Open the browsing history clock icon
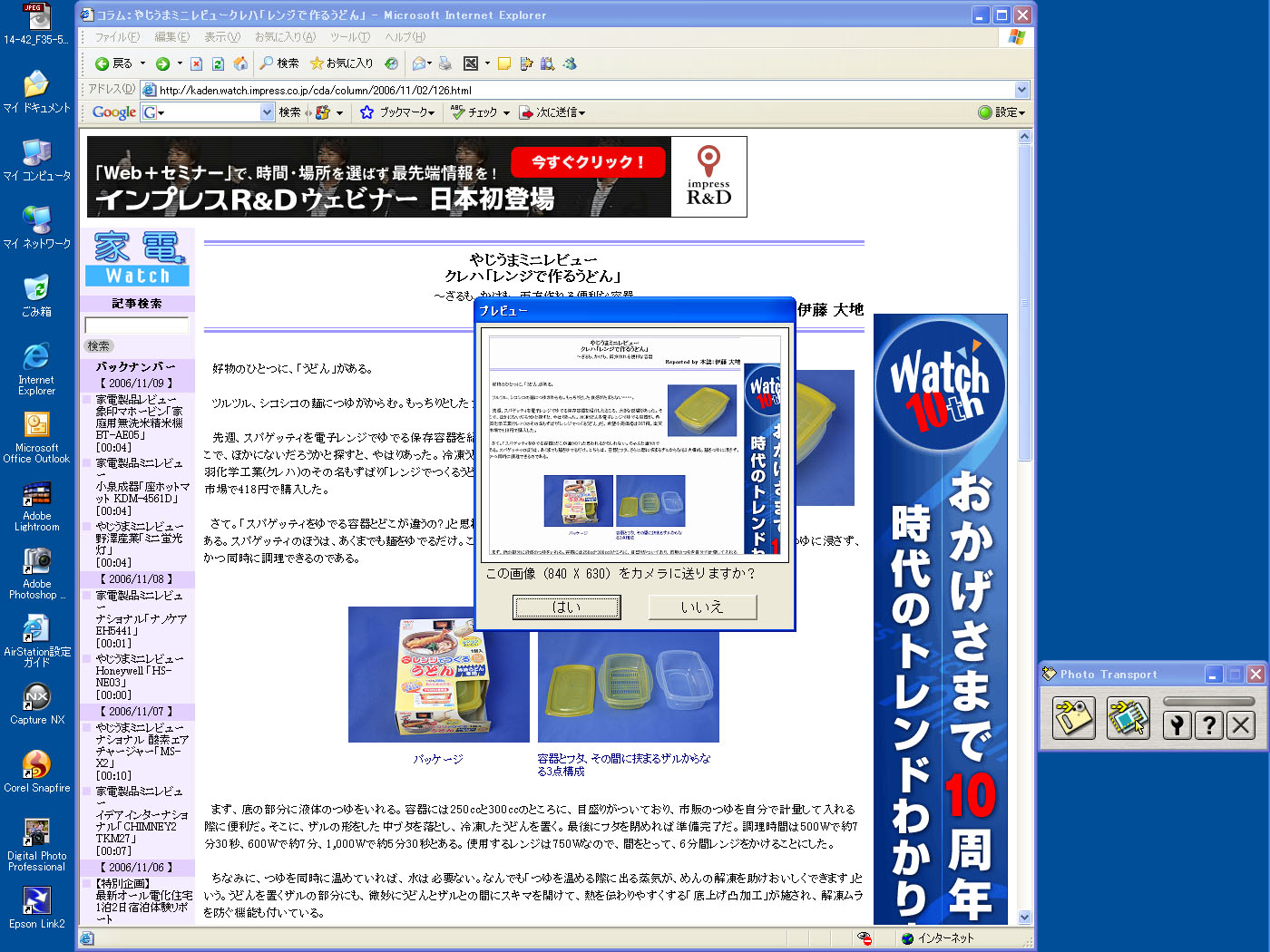1270x952 pixels. 391,63
